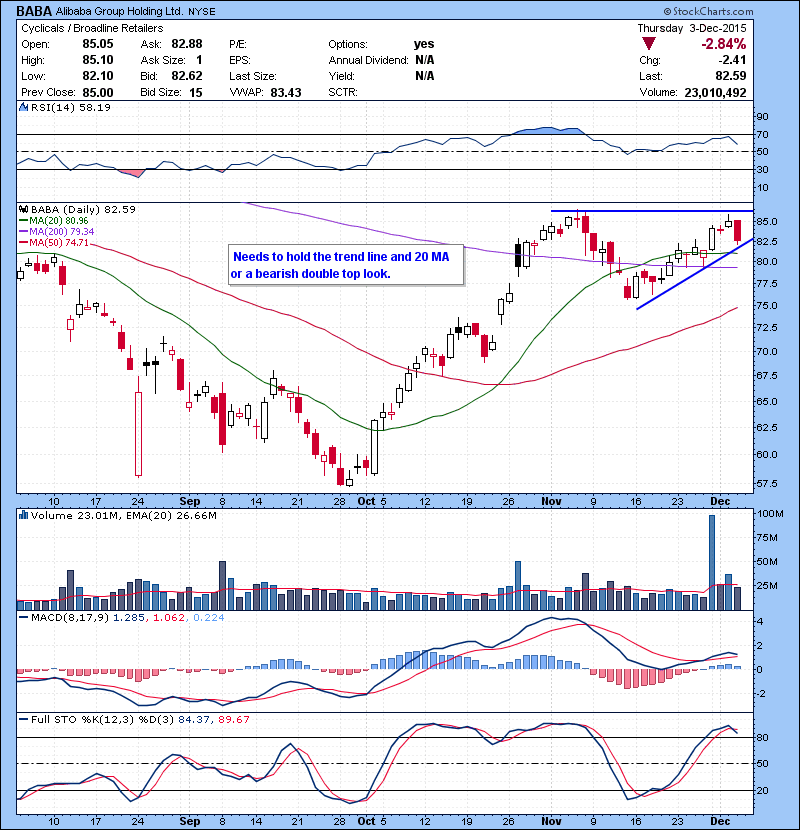Viewport: 800px width, 830px height.
Task: Click the 30 level on the RSI axis
Action: (762, 169)
